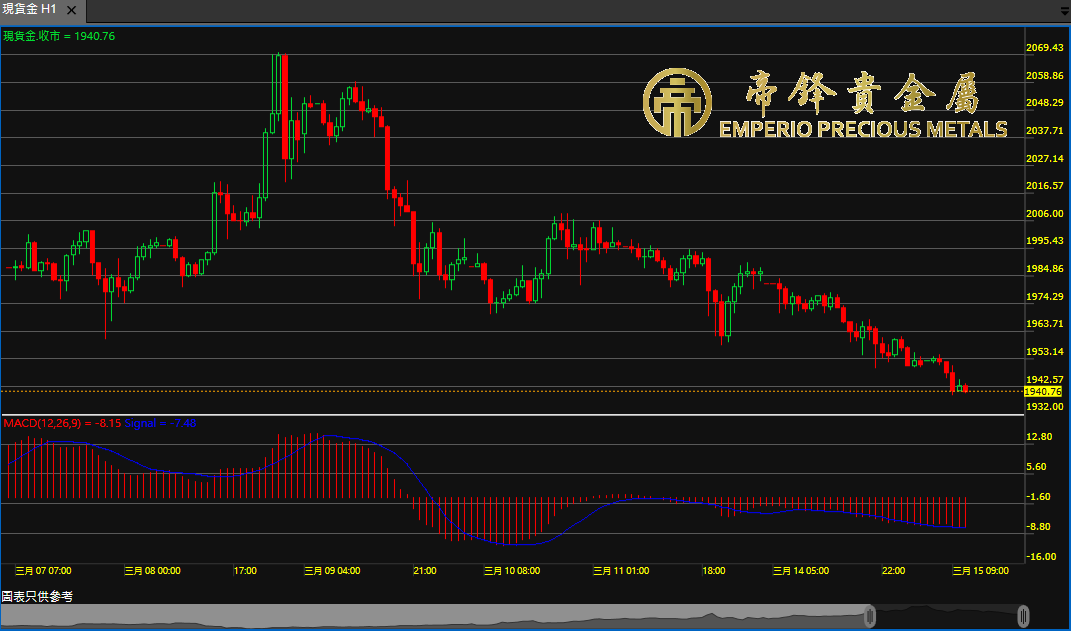Click the MACD(12,26,9) = -8.15 label
Image resolution: width=1071 pixels, height=631 pixels.
[62, 423]
